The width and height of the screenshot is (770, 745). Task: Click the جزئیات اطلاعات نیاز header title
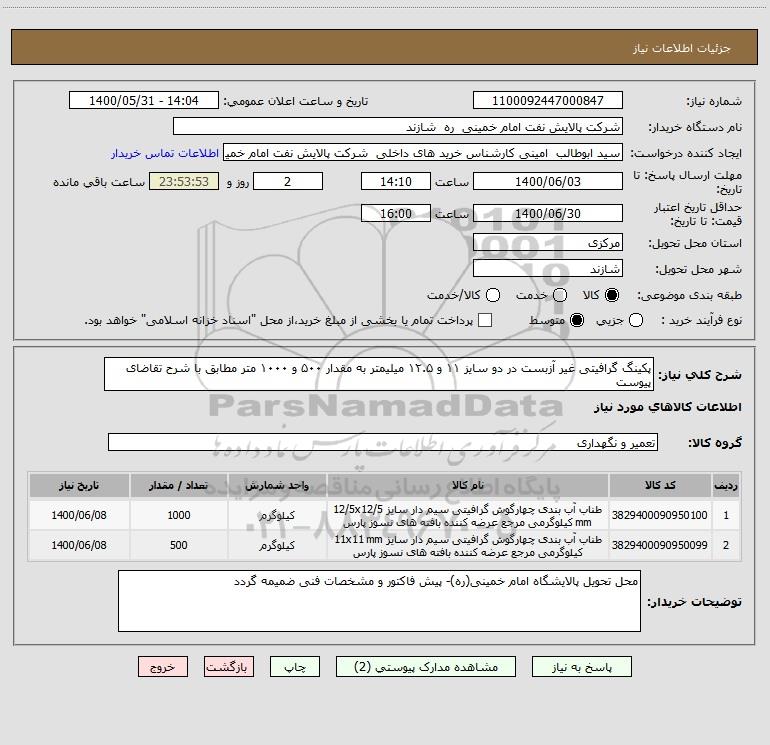681,48
